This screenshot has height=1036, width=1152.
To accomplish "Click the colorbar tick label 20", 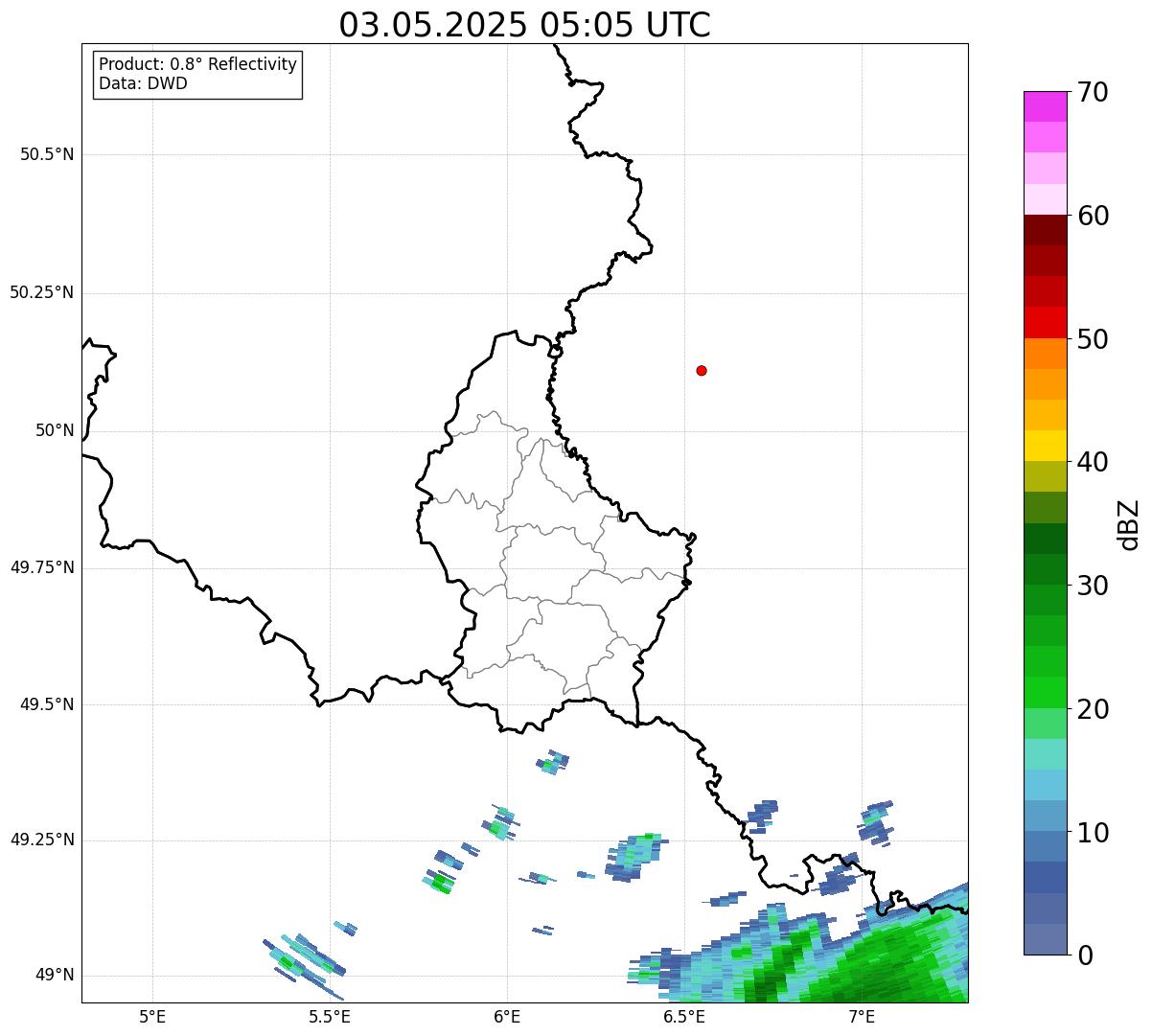I will click(1093, 709).
